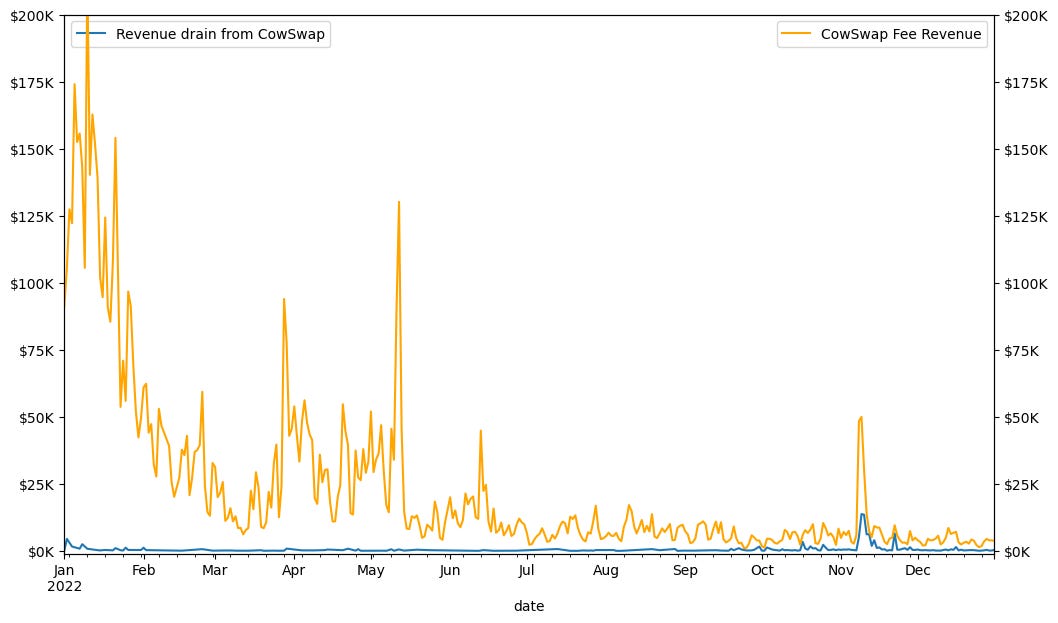
Task: Select the "$50K" label on the right y-axis
Action: (x=1020, y=418)
